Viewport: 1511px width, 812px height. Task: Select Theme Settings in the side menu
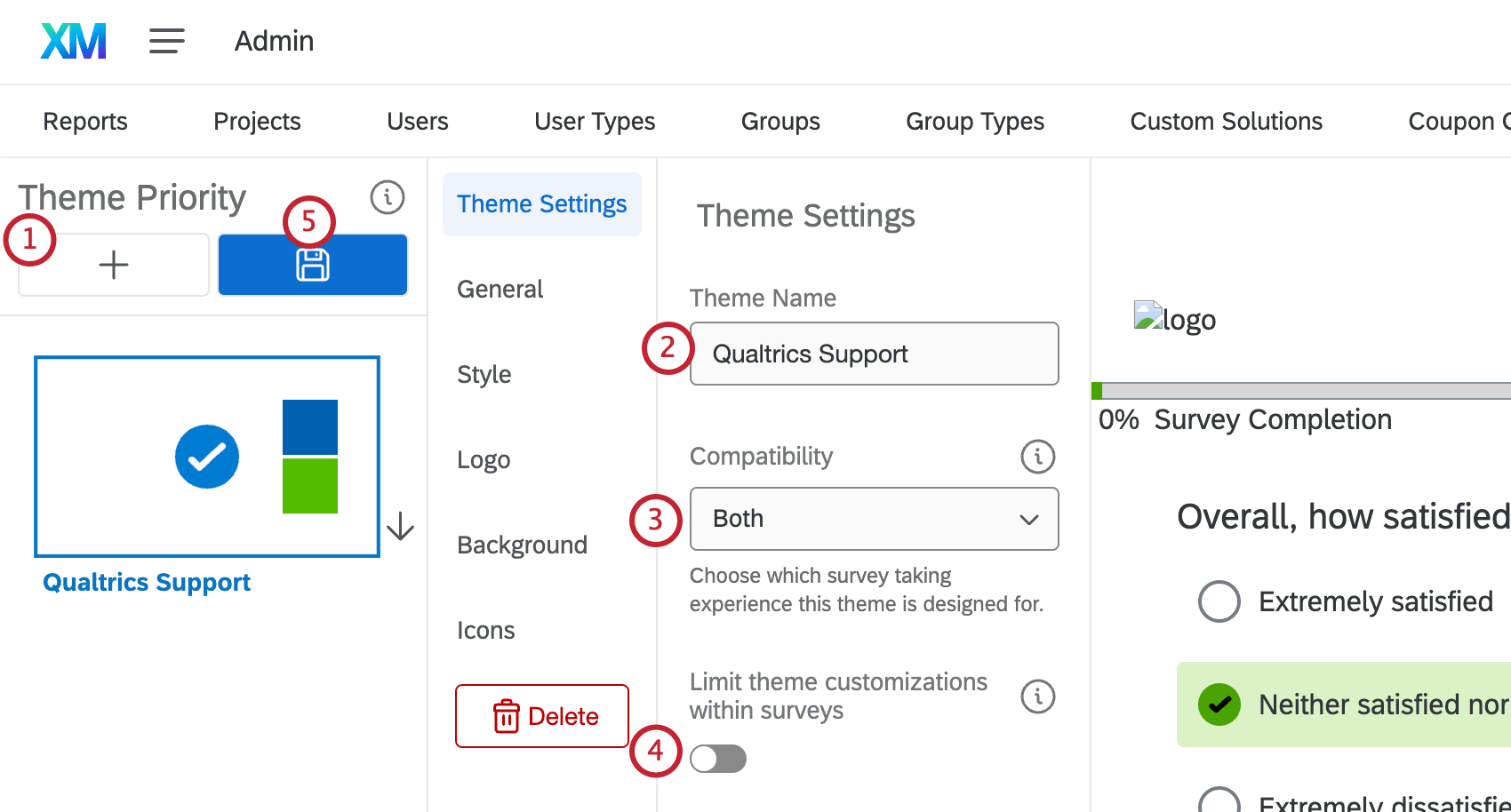click(542, 204)
